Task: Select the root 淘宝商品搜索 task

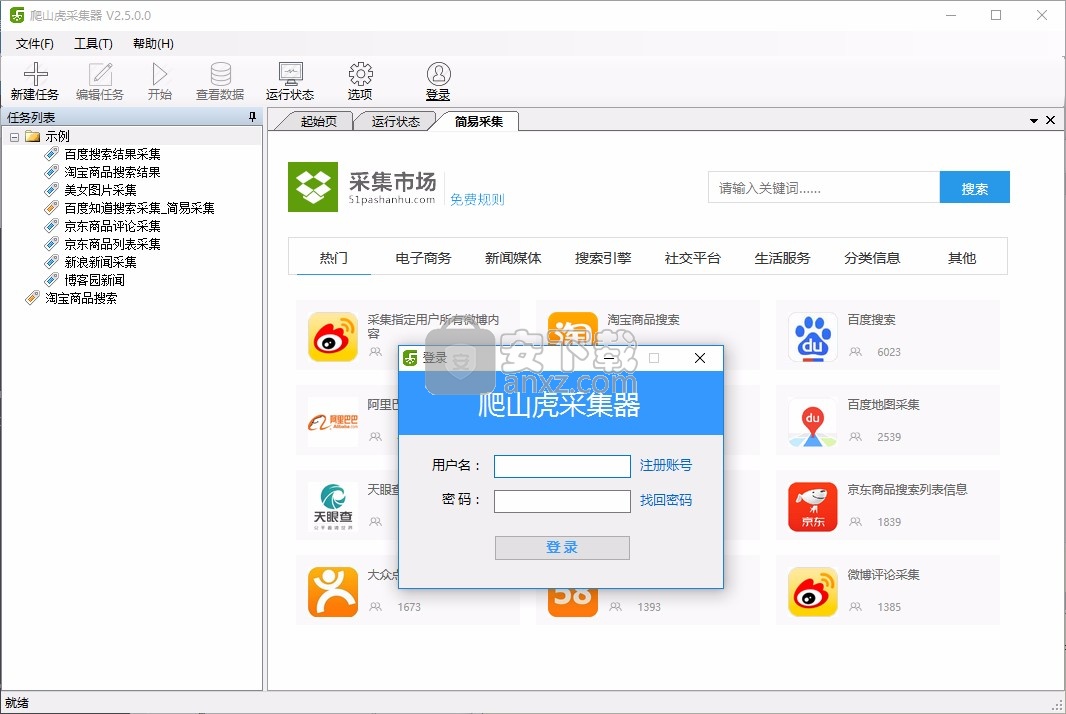Action: [81, 298]
